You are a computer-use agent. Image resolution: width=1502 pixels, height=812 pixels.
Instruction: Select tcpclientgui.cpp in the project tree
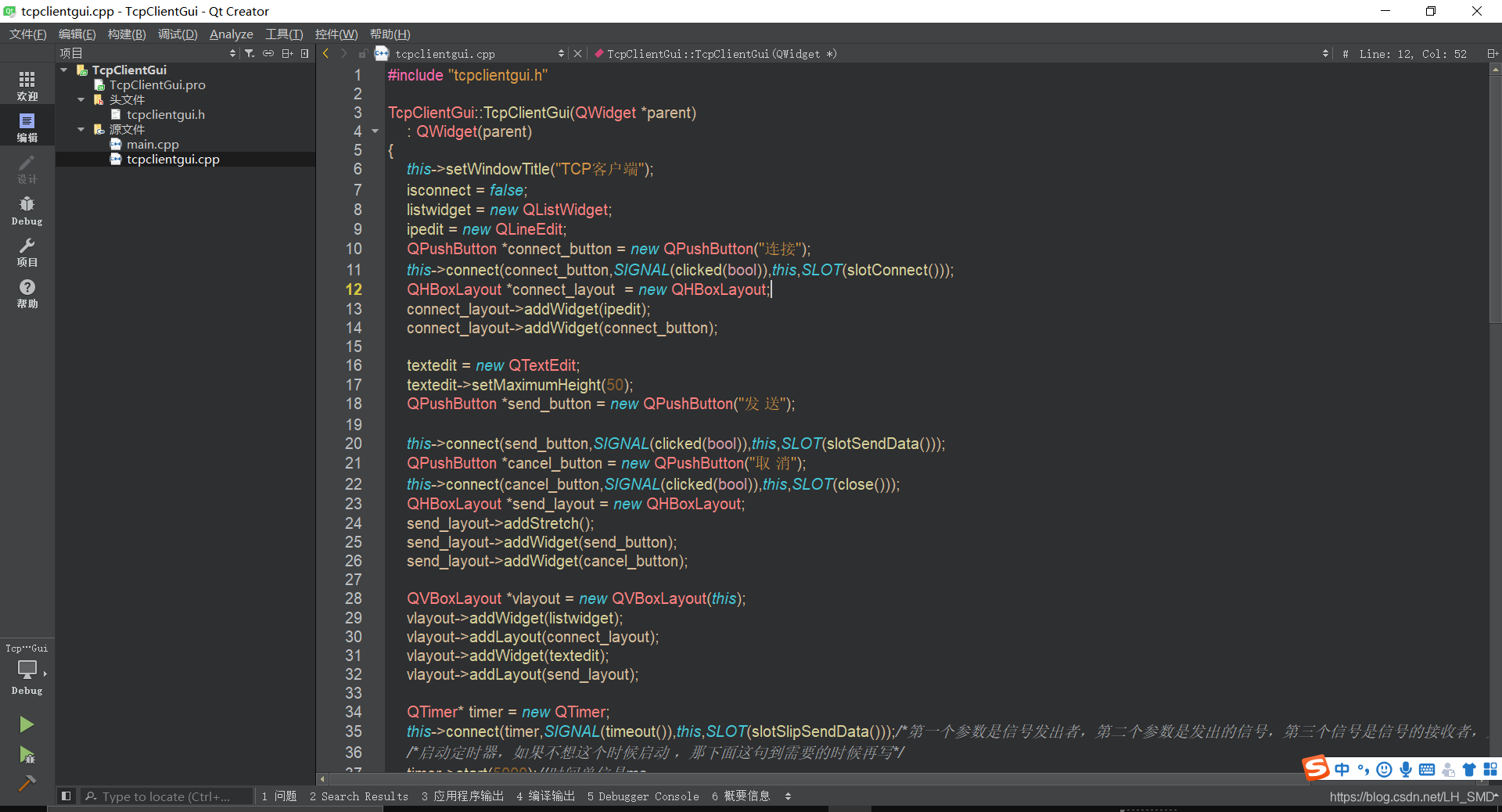pyautogui.click(x=173, y=159)
